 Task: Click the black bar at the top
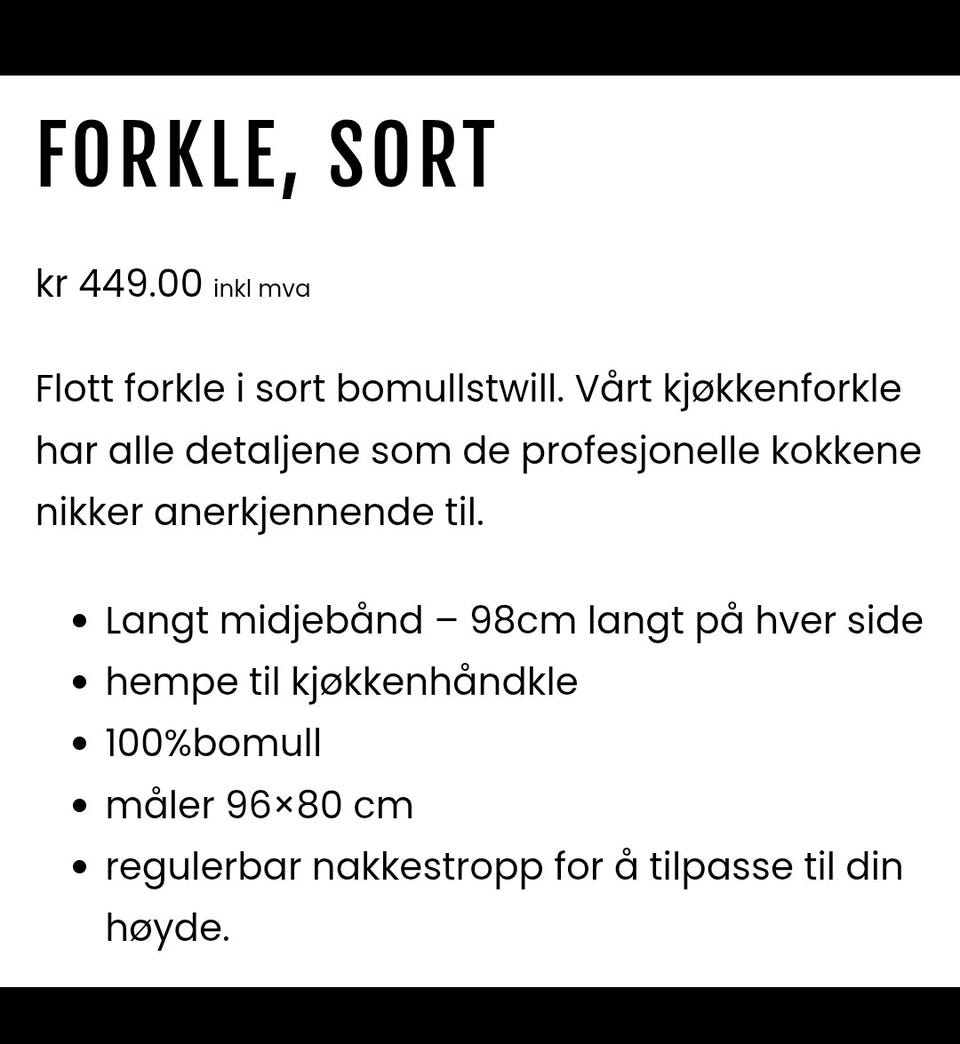[480, 37]
